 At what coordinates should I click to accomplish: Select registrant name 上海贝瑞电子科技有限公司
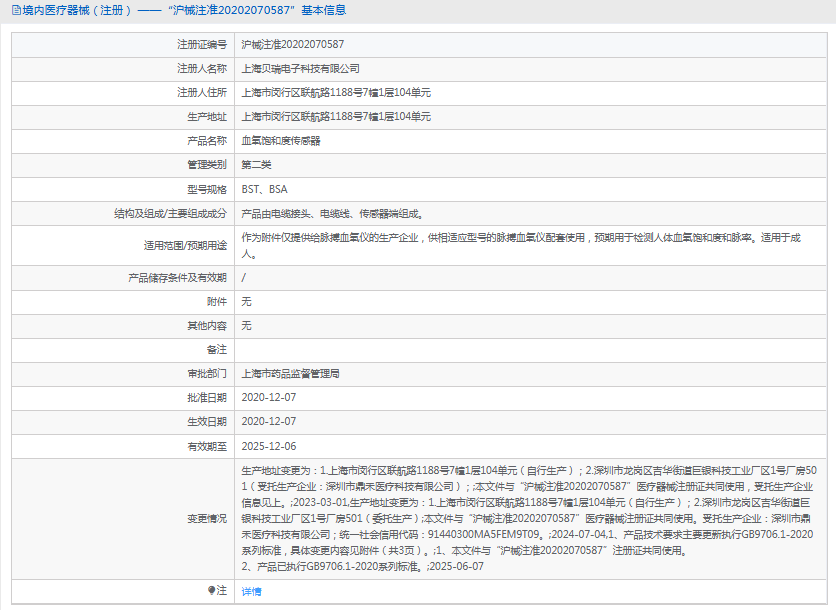300,69
